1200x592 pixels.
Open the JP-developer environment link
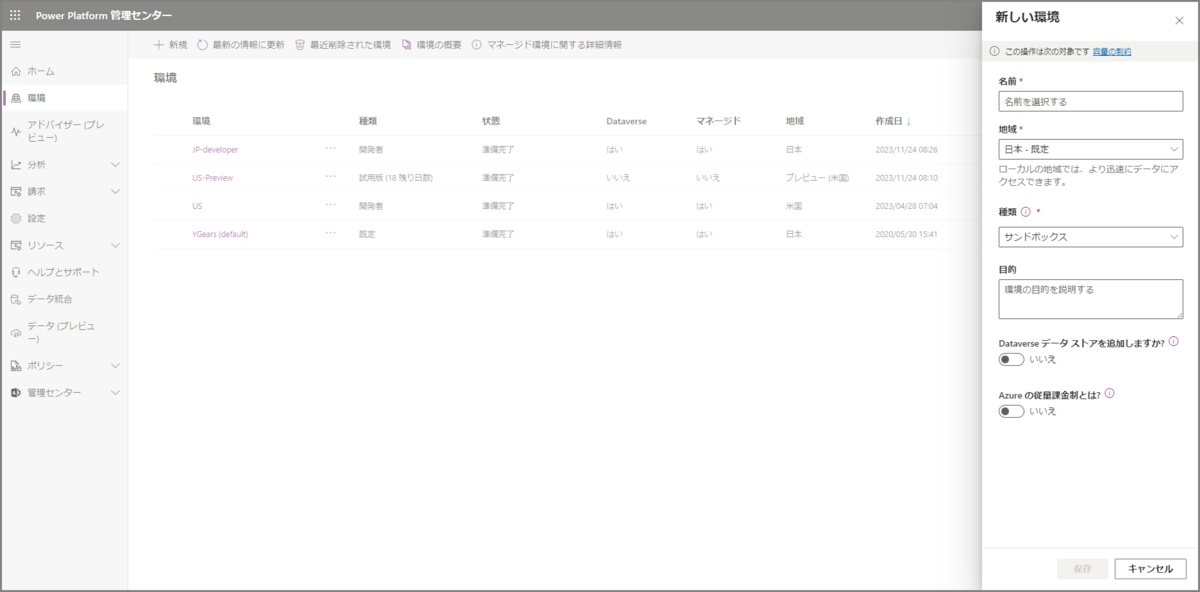(x=215, y=149)
